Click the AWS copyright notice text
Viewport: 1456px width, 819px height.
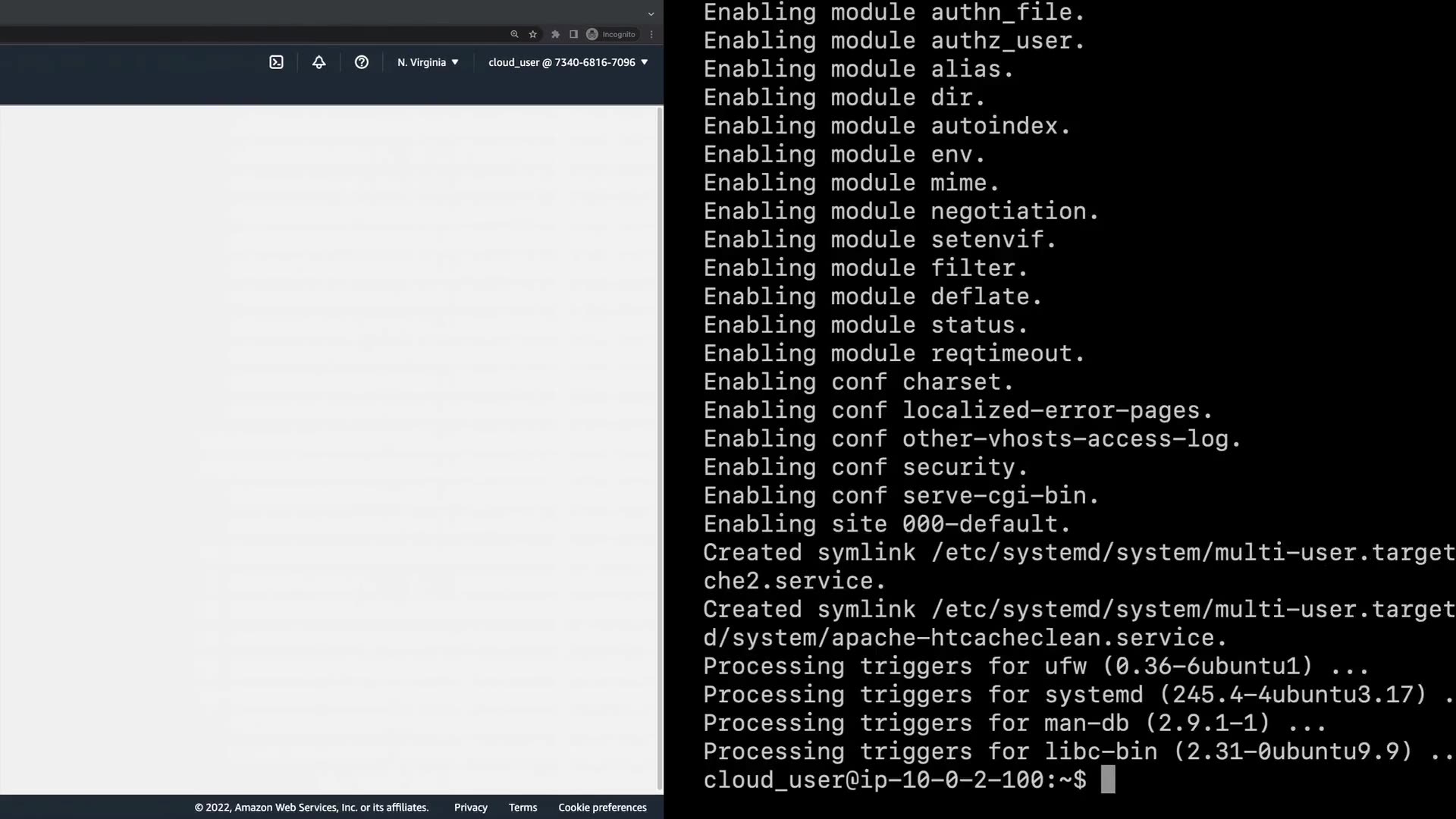[311, 808]
